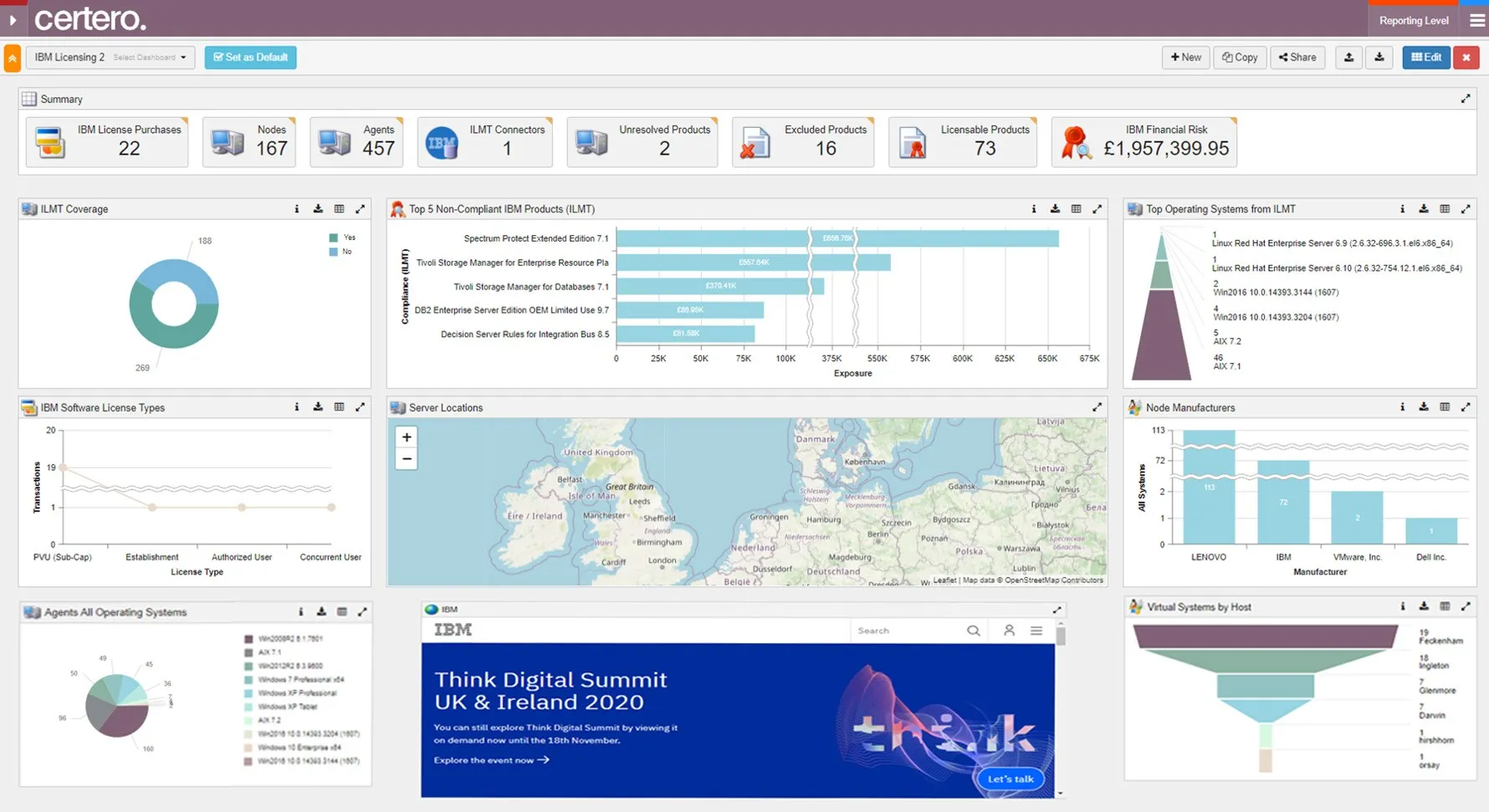Open the IBM site hamburger menu

point(1036,631)
